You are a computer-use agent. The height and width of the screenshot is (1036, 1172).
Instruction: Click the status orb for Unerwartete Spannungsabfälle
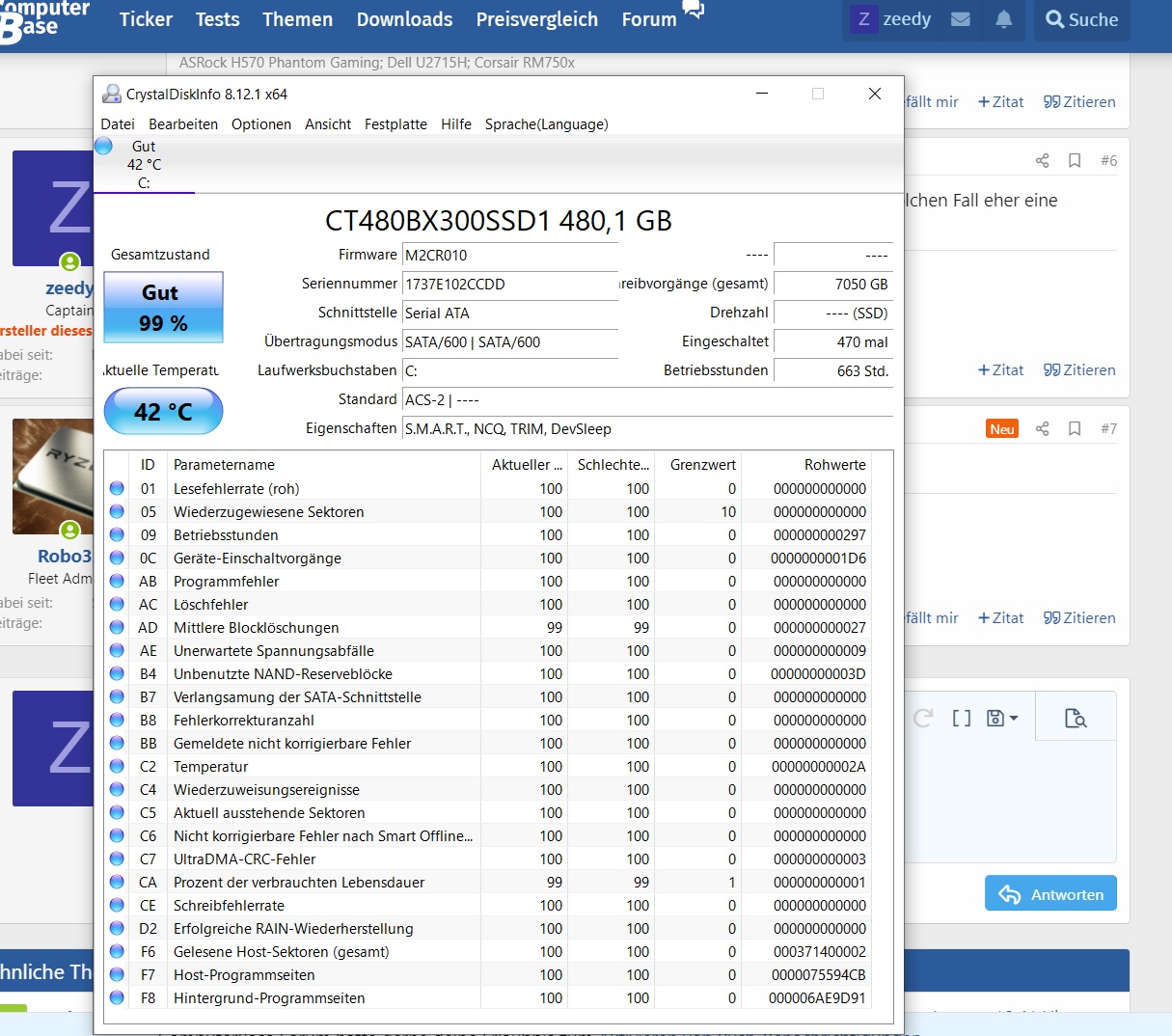point(117,650)
